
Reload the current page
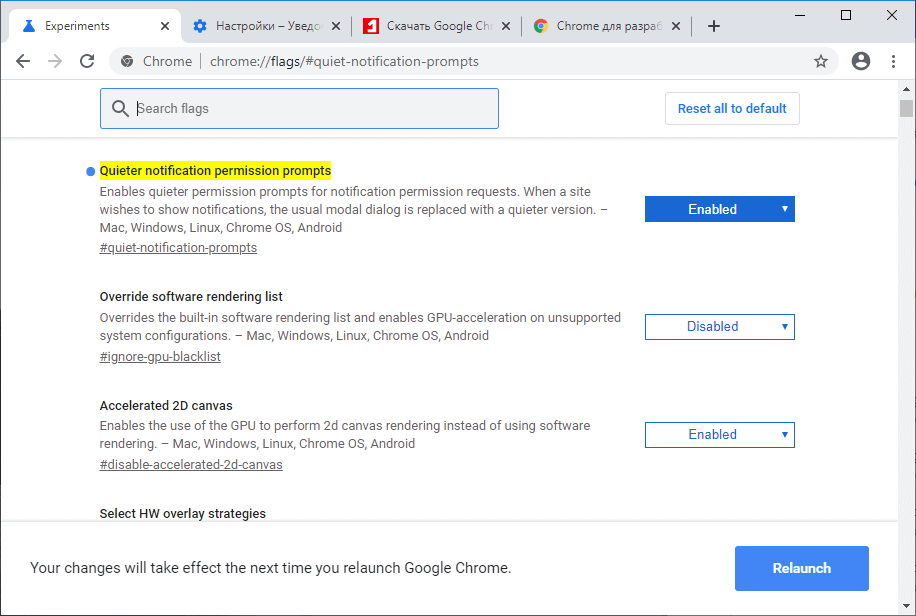point(87,61)
